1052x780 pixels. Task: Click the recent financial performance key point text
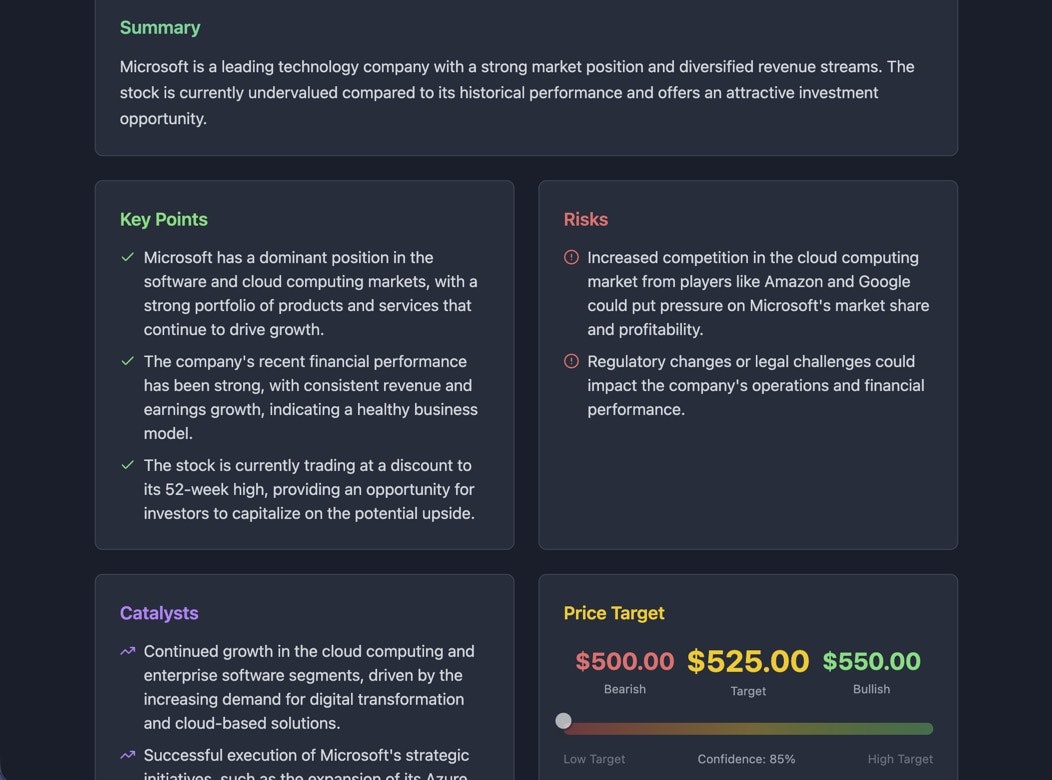click(x=311, y=398)
